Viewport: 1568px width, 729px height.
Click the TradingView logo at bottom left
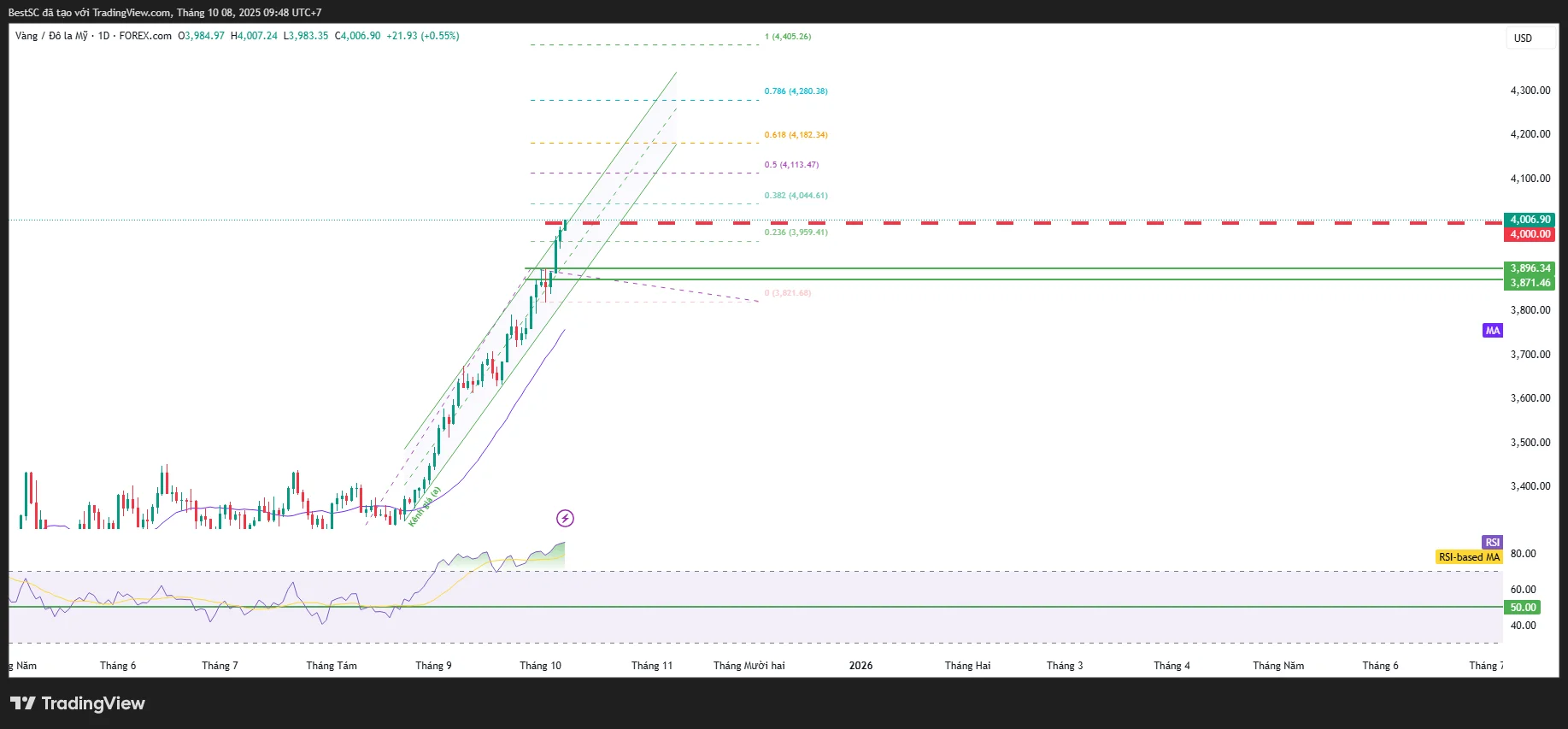click(78, 703)
